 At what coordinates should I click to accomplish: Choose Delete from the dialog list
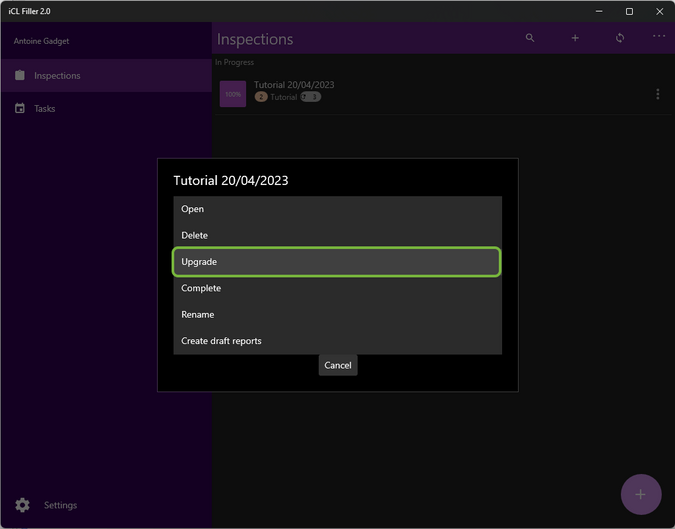[338, 235]
